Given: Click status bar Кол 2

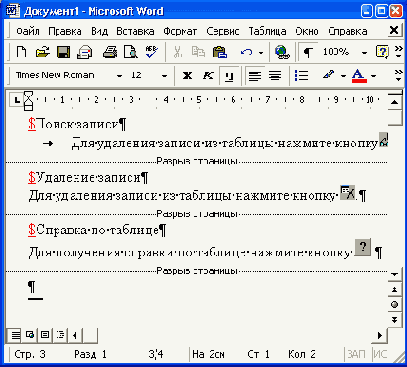Looking at the screenshot, I should pyautogui.click(x=302, y=354).
